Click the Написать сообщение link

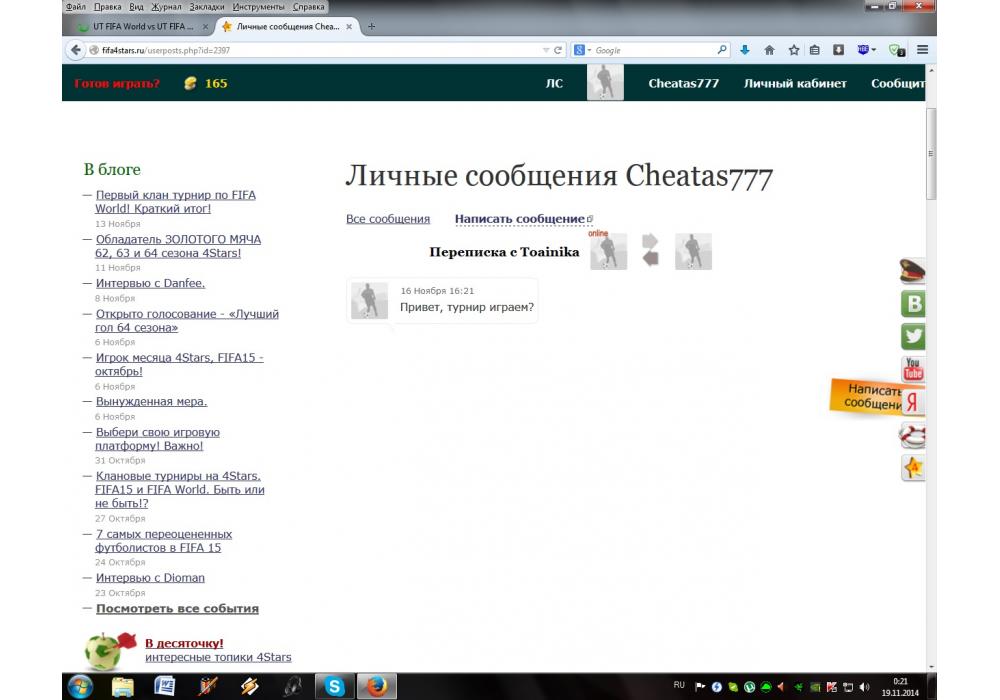[x=519, y=219]
